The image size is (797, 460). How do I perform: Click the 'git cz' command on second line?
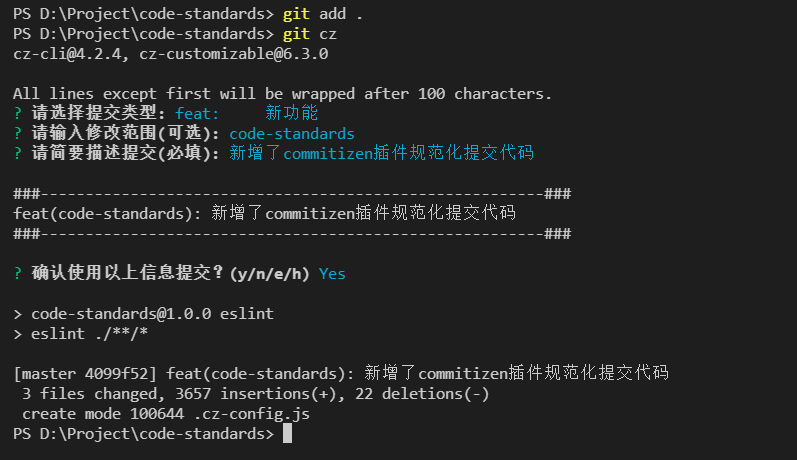click(x=310, y=34)
